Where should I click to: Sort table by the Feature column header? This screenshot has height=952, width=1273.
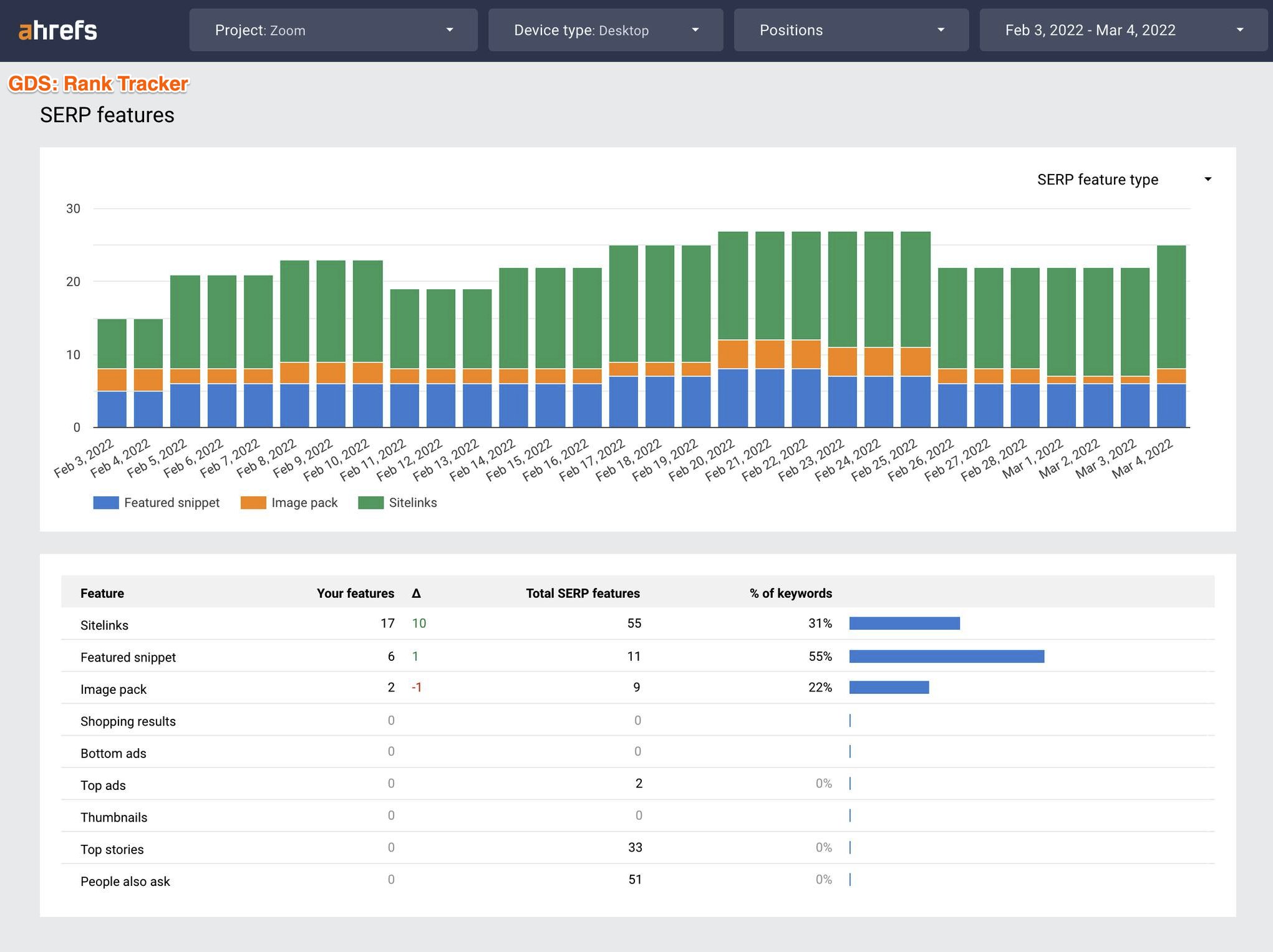[x=102, y=593]
